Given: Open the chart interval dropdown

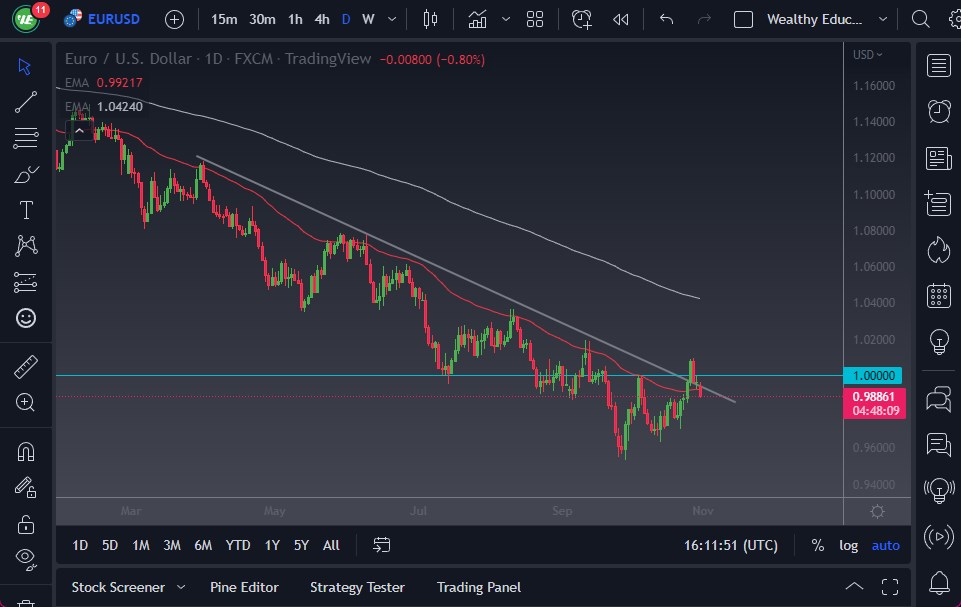Looking at the screenshot, I should pos(391,19).
